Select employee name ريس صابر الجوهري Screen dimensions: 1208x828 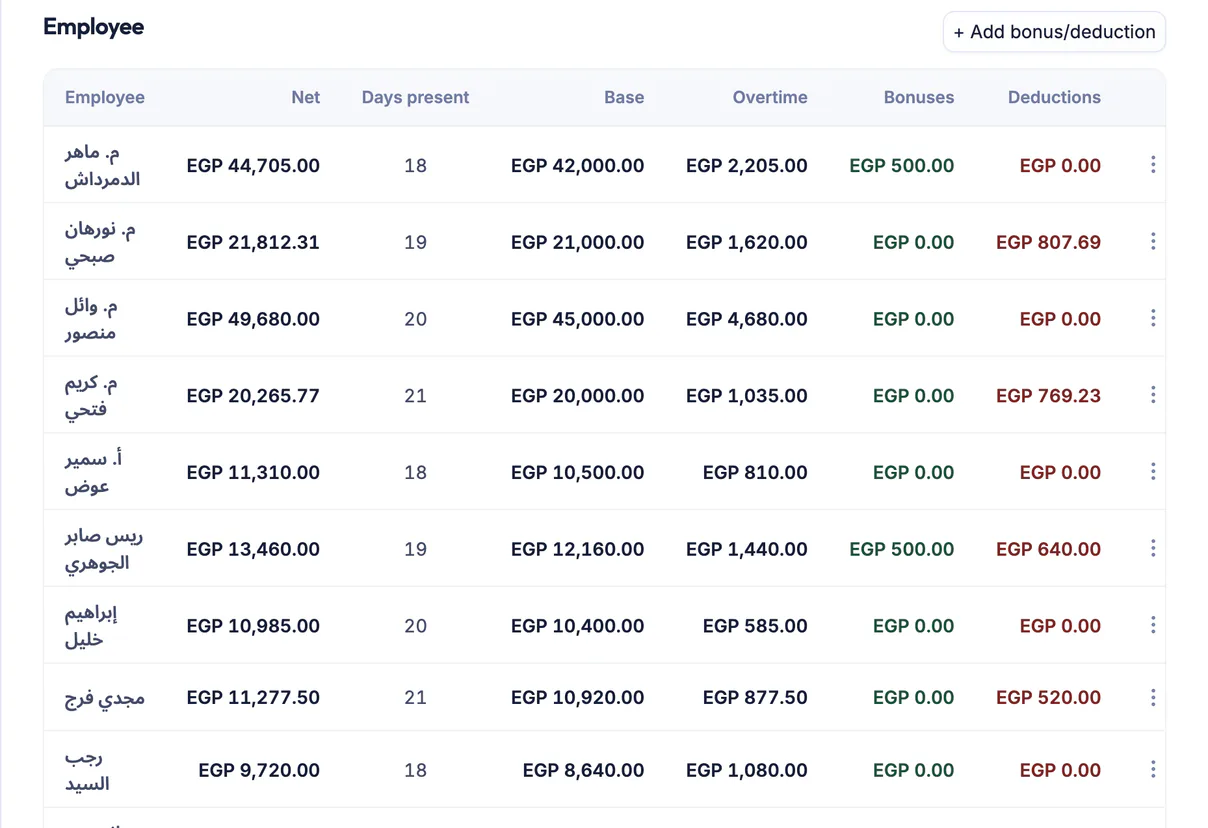(x=104, y=549)
